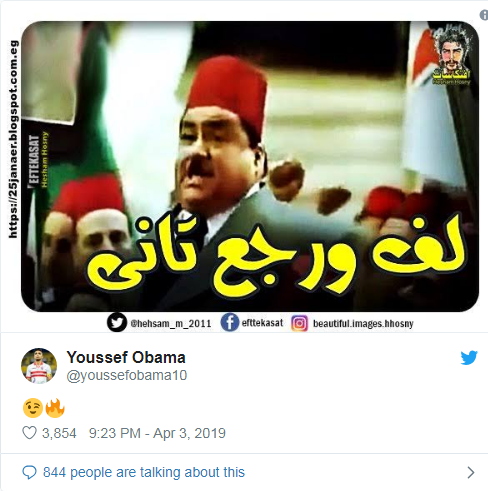Open the meme image in the tweet
The image size is (488, 491).
(x=250, y=166)
